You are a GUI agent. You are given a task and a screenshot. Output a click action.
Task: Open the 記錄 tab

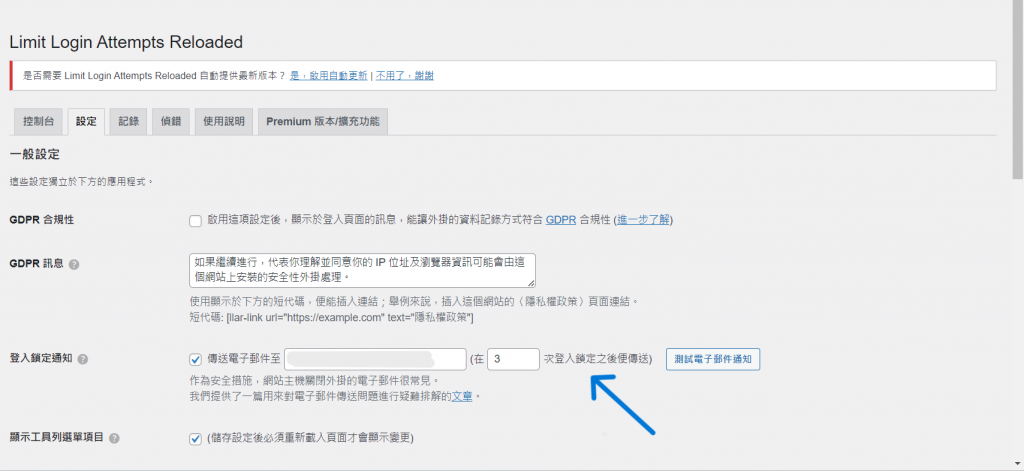tap(129, 122)
